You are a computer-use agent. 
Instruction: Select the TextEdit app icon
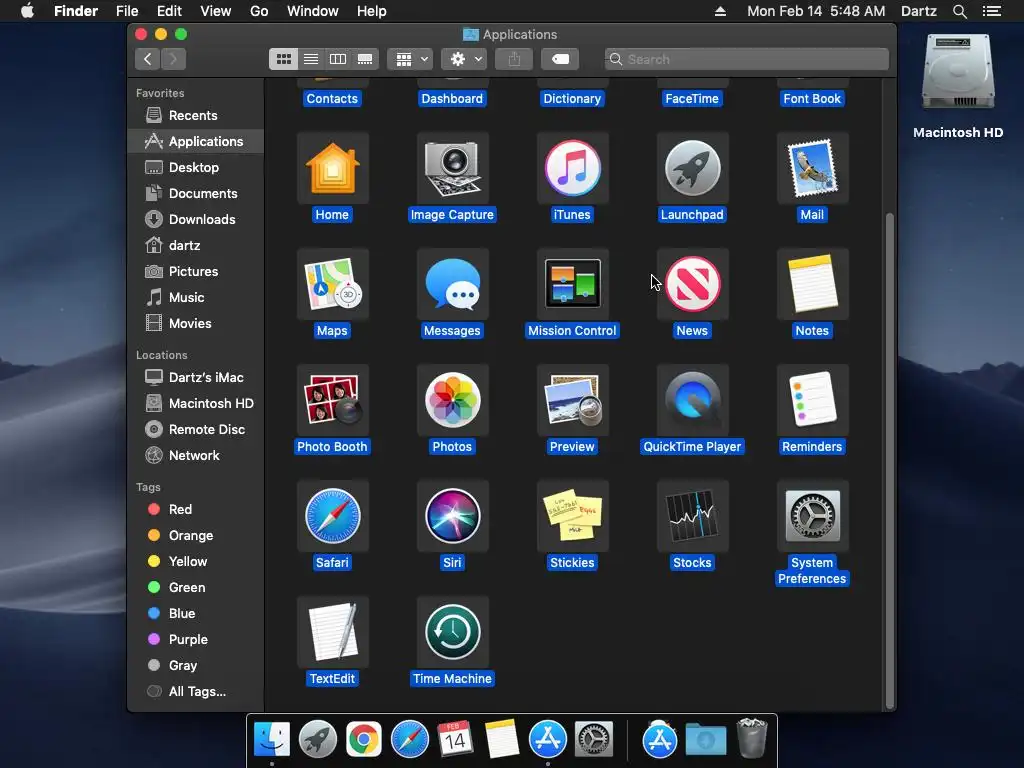(332, 632)
